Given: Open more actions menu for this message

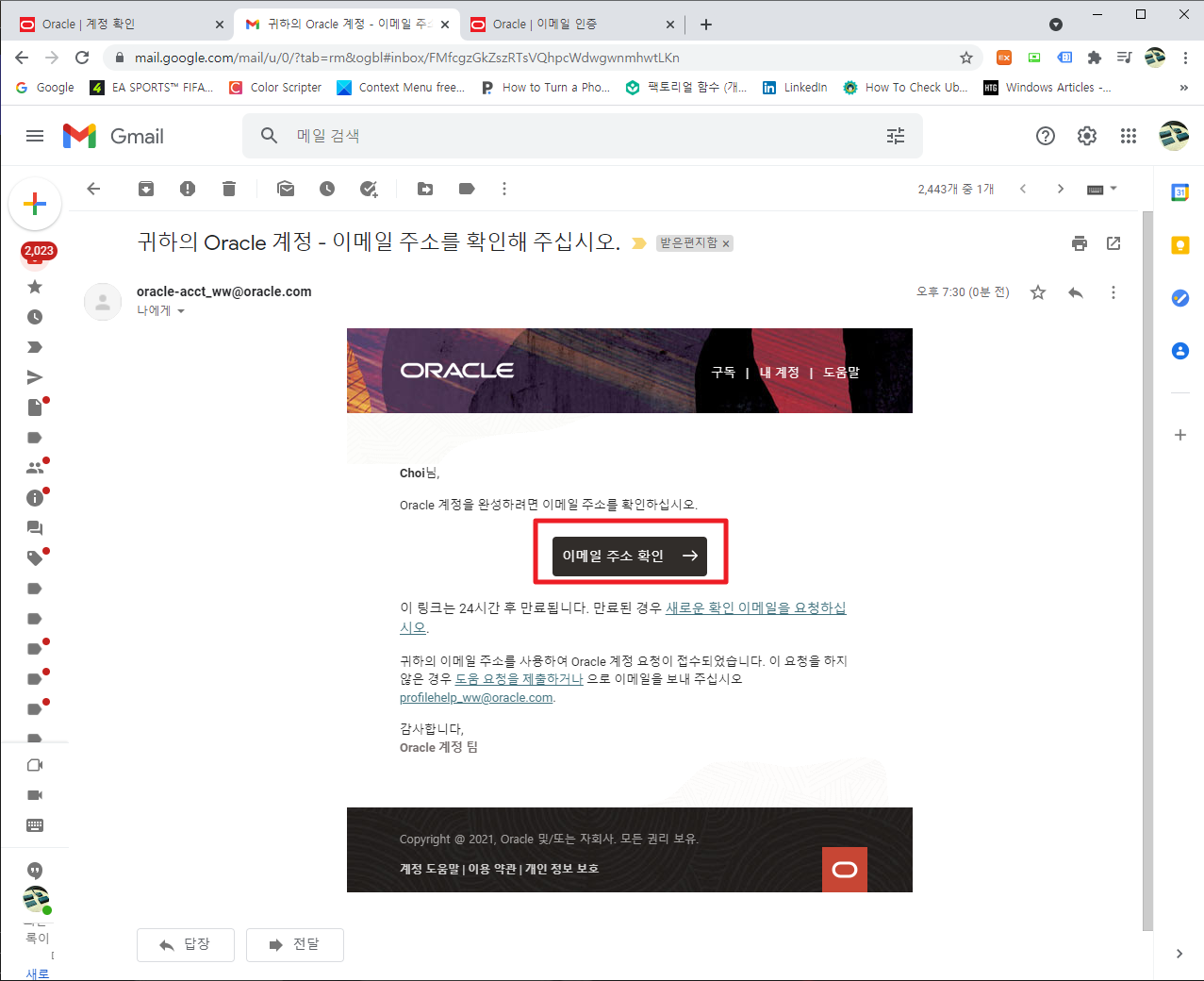Looking at the screenshot, I should (x=1113, y=292).
